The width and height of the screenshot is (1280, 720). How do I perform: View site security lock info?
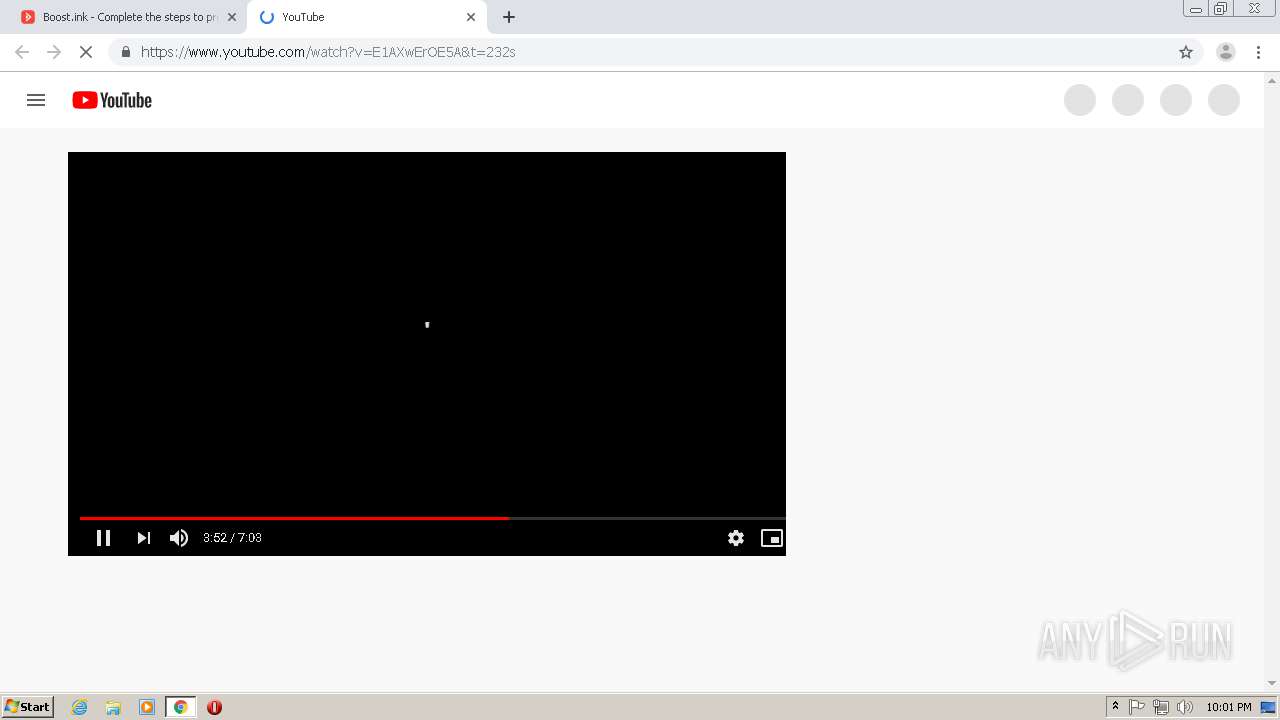coord(125,52)
